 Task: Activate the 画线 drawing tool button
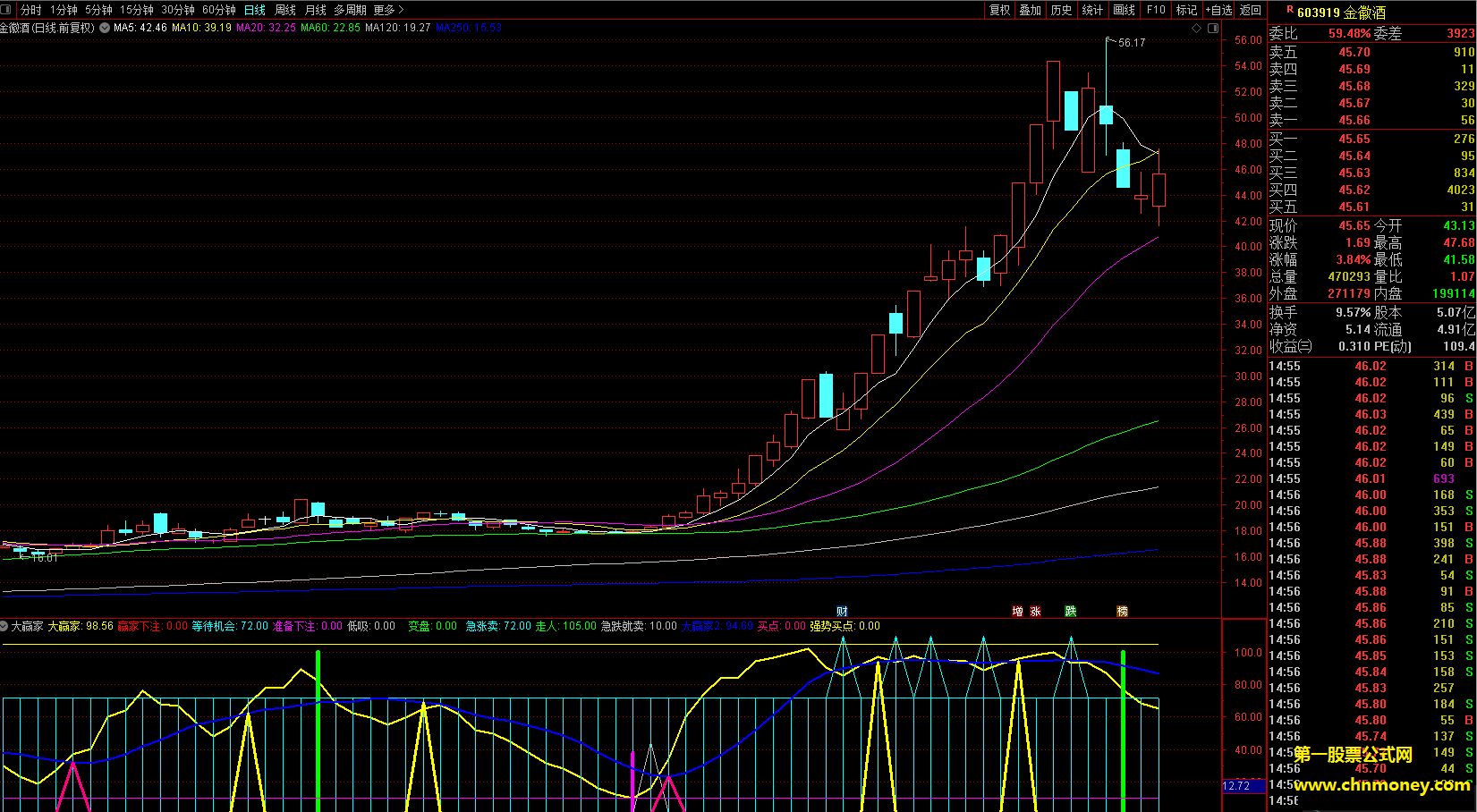pos(1125,10)
